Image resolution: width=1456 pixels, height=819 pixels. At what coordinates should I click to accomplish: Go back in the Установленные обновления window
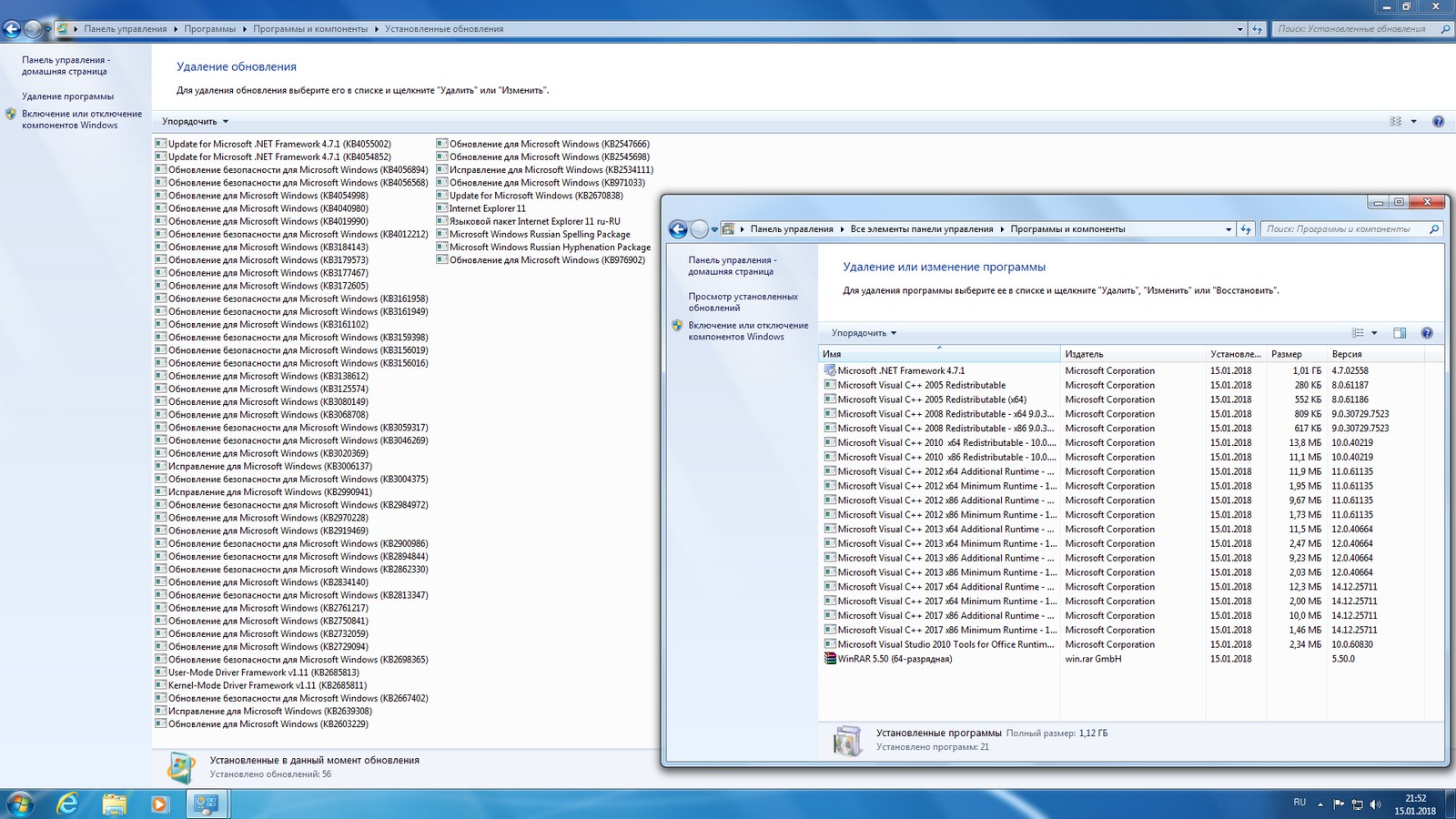(12, 29)
